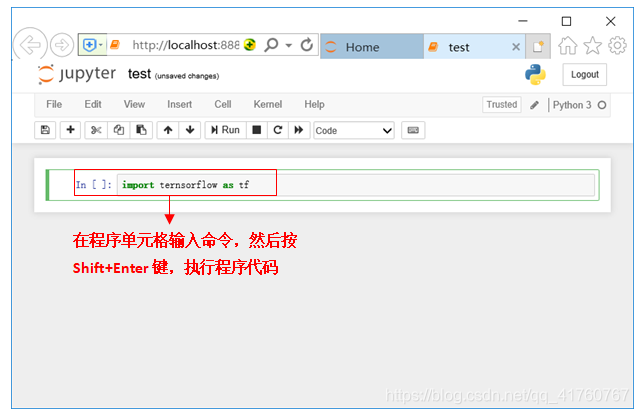
Task: Rename notebook by clicking test title
Action: [139, 74]
